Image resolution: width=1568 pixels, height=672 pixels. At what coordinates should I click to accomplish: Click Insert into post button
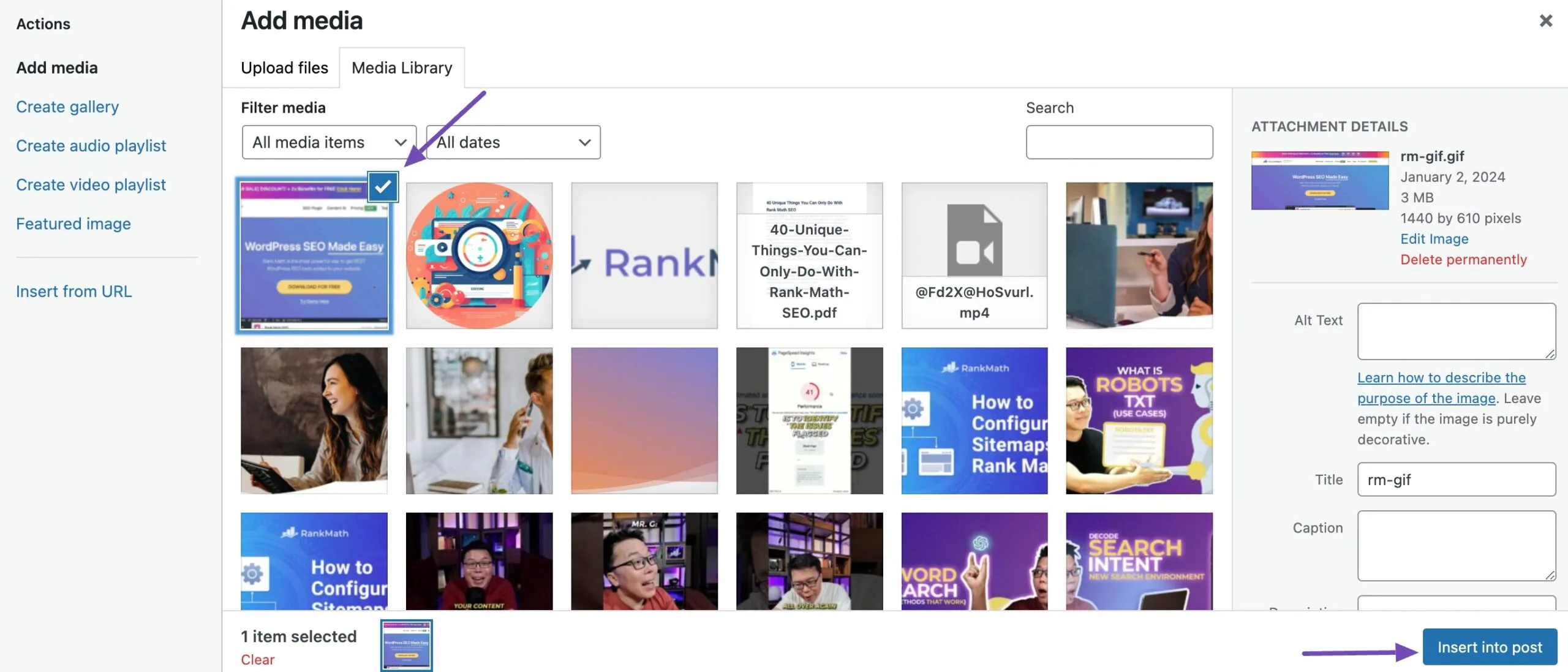1490,647
